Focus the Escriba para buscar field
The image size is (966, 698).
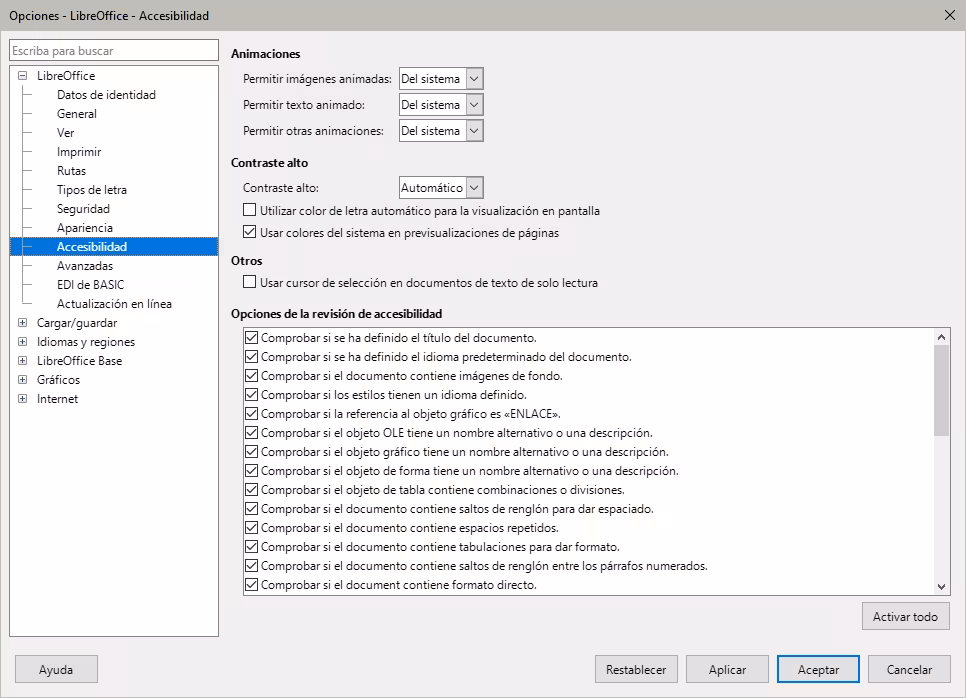click(x=114, y=51)
